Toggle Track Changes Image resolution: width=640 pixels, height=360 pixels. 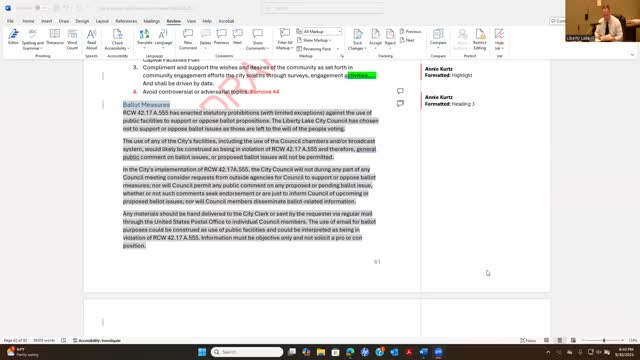tap(358, 37)
